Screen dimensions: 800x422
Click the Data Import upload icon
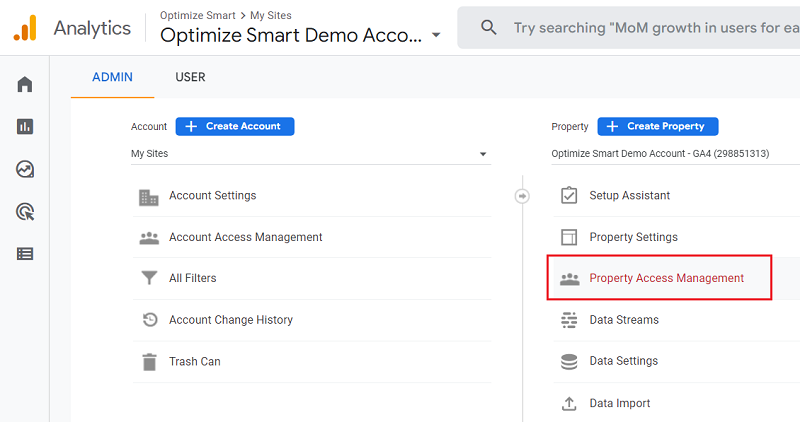point(569,404)
